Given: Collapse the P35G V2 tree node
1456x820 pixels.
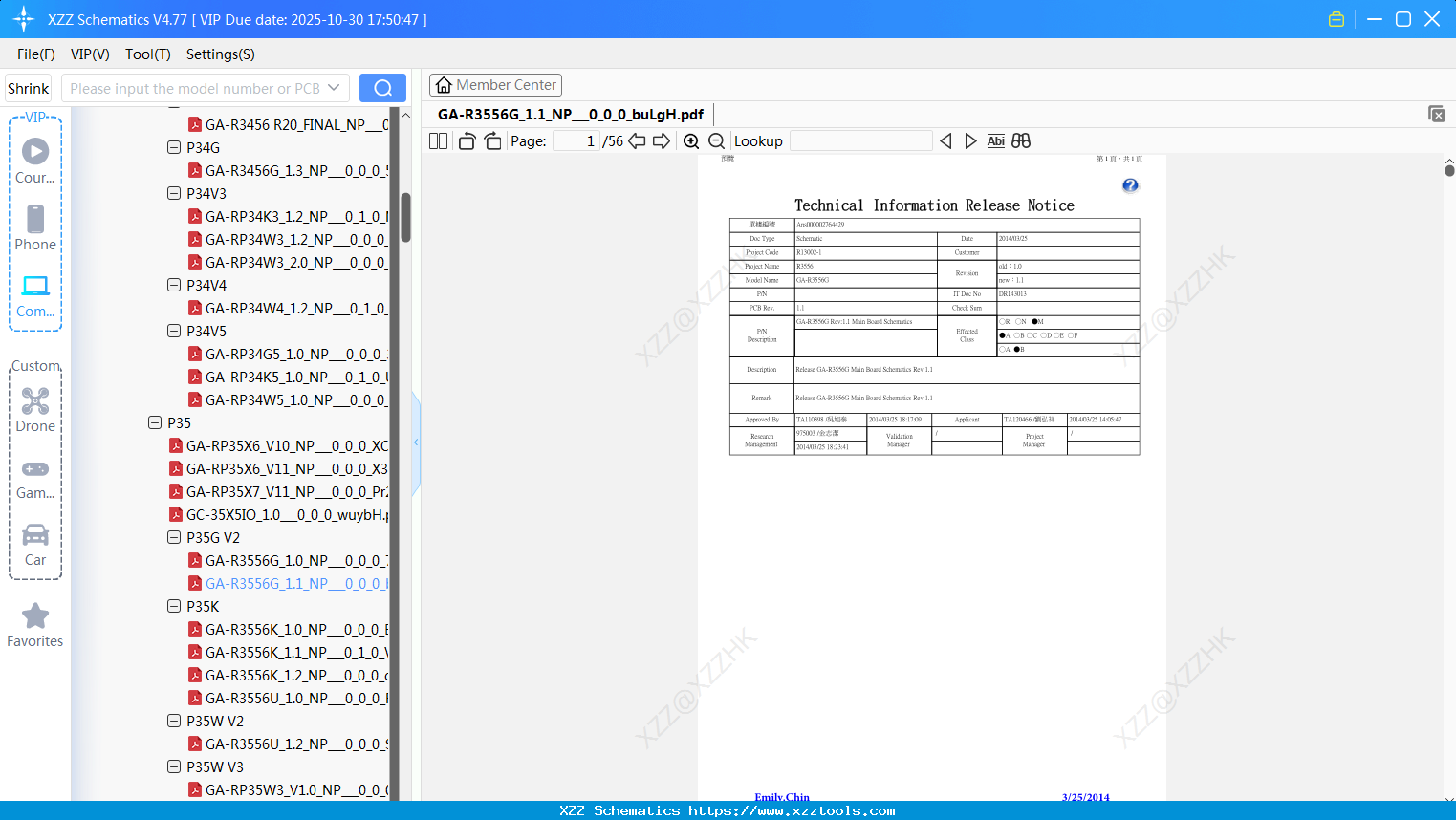Looking at the screenshot, I should click(x=174, y=538).
